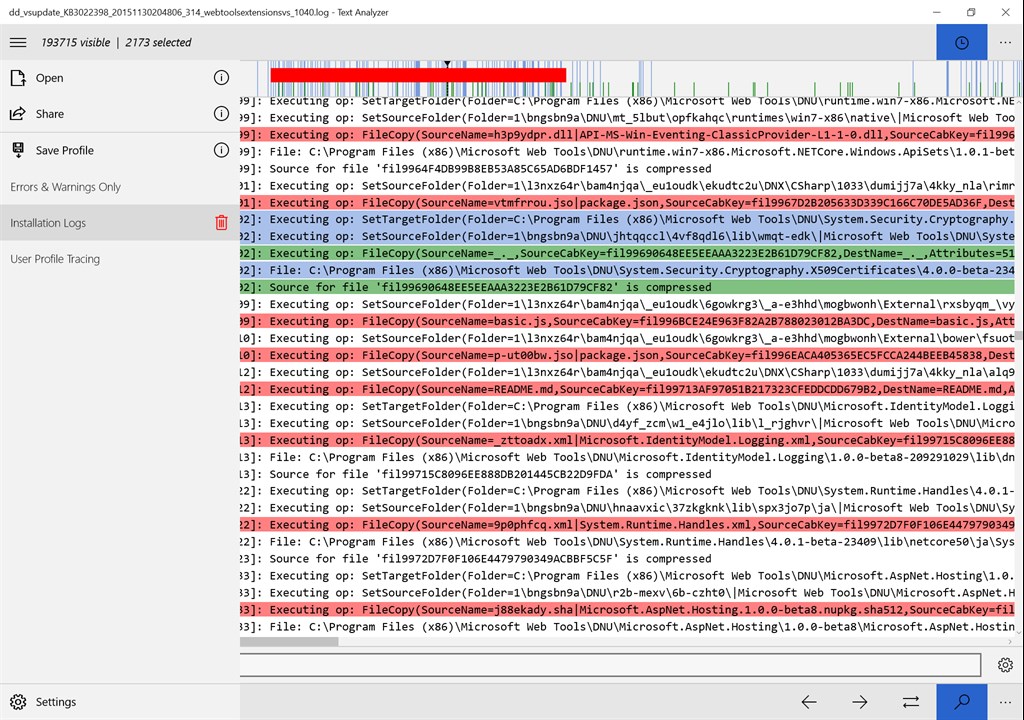Screen dimensions: 1024x720
Task: Open the clock history button
Action: click(961, 42)
